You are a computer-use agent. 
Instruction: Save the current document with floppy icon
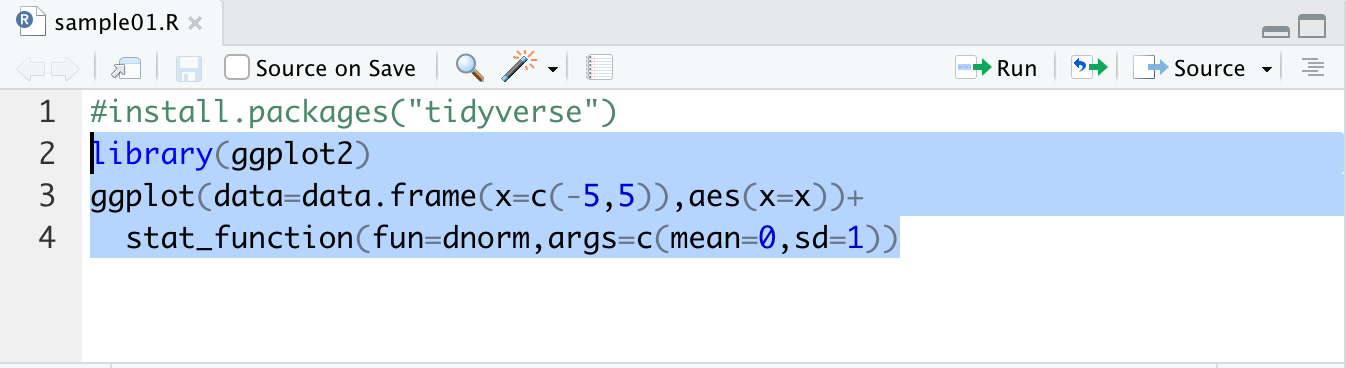tap(189, 68)
